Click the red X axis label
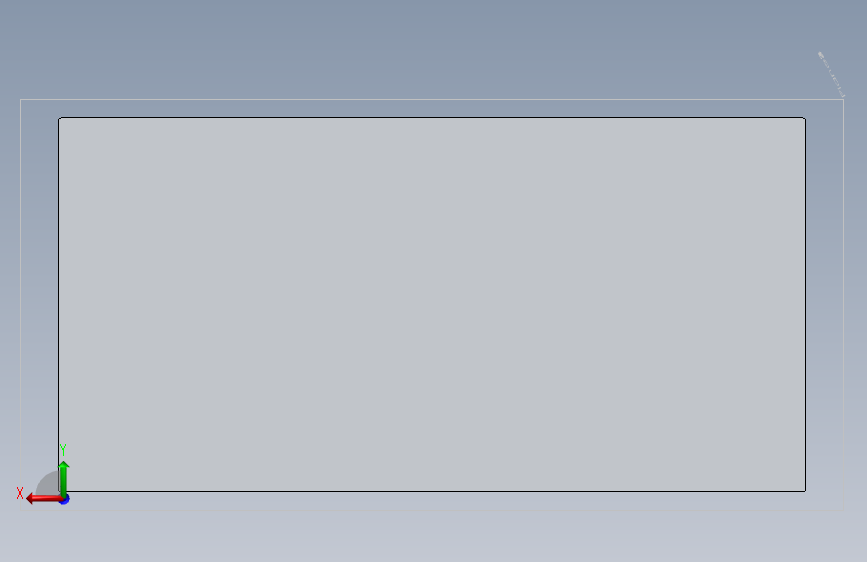Screen dimensions: 867x562 (20, 493)
